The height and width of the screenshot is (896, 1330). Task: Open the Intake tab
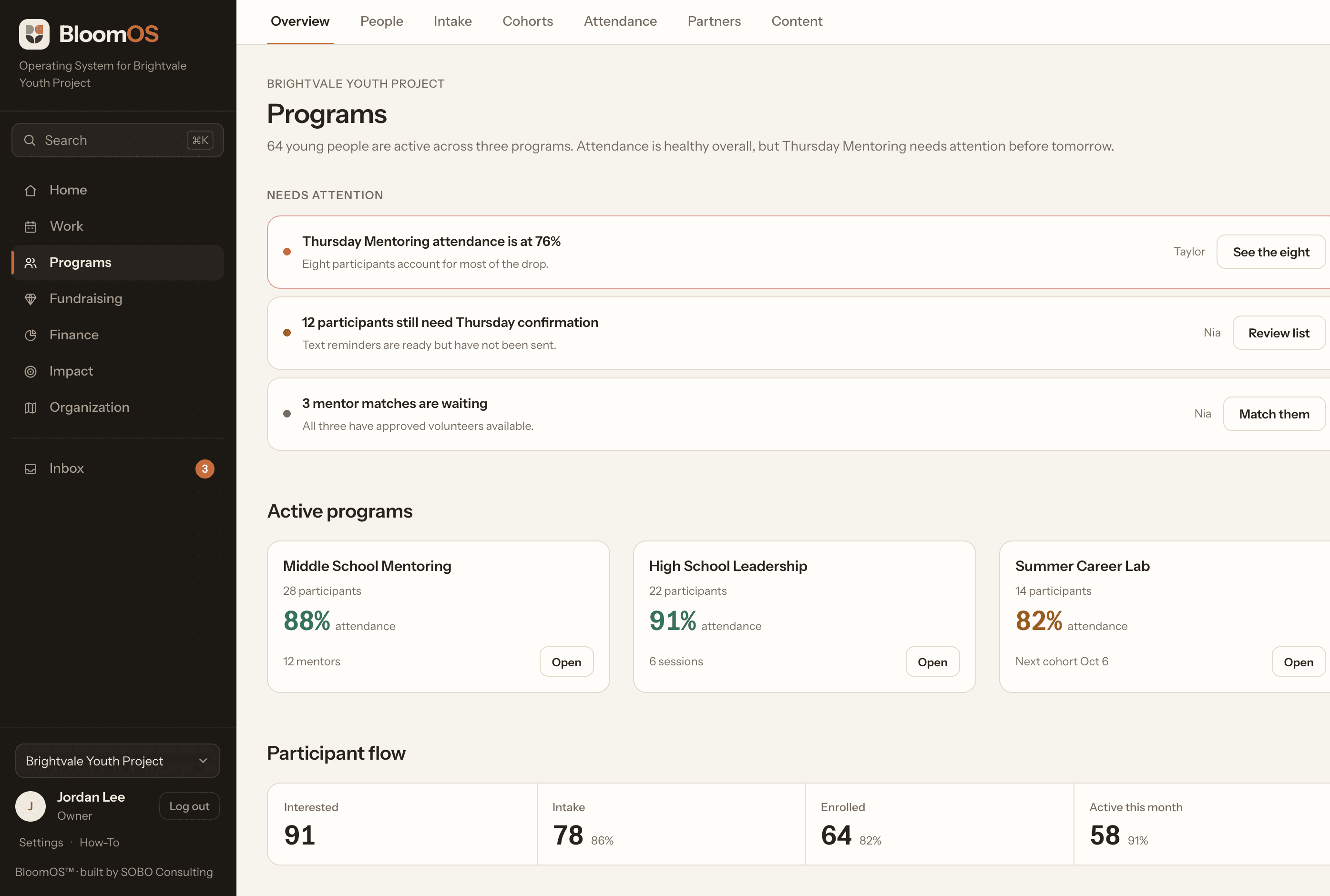click(453, 21)
